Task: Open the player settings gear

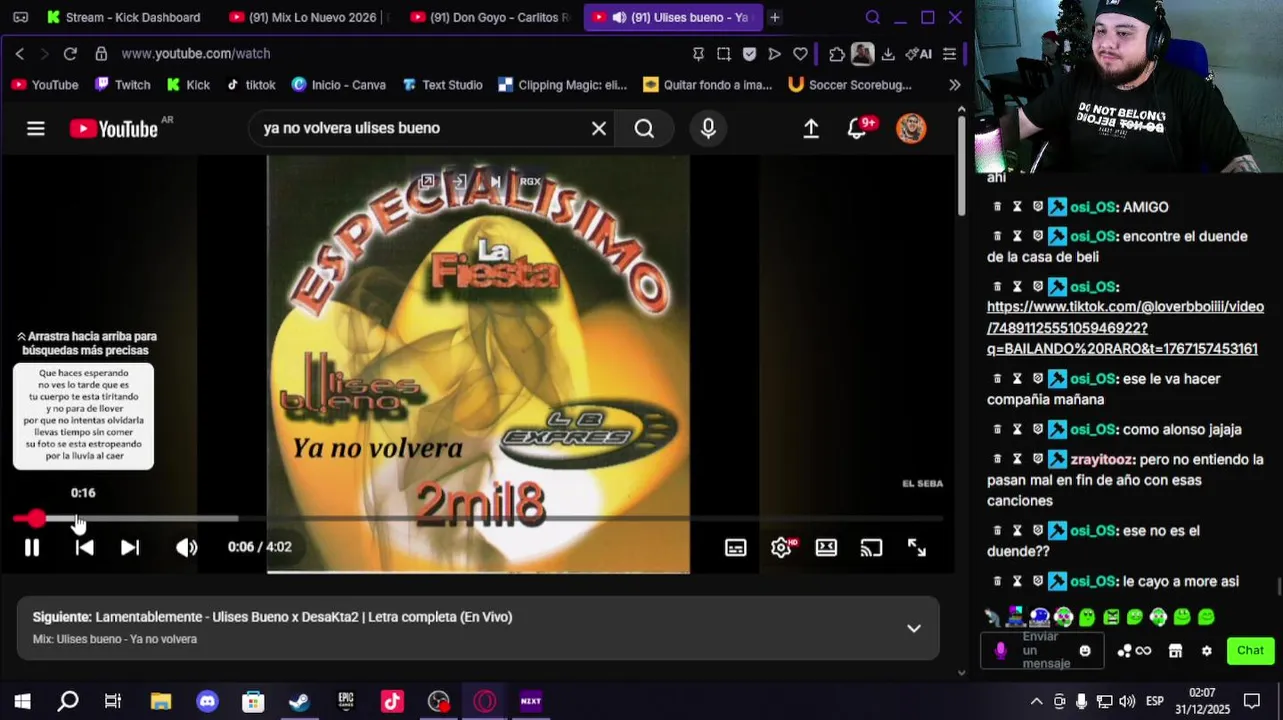Action: pos(781,547)
